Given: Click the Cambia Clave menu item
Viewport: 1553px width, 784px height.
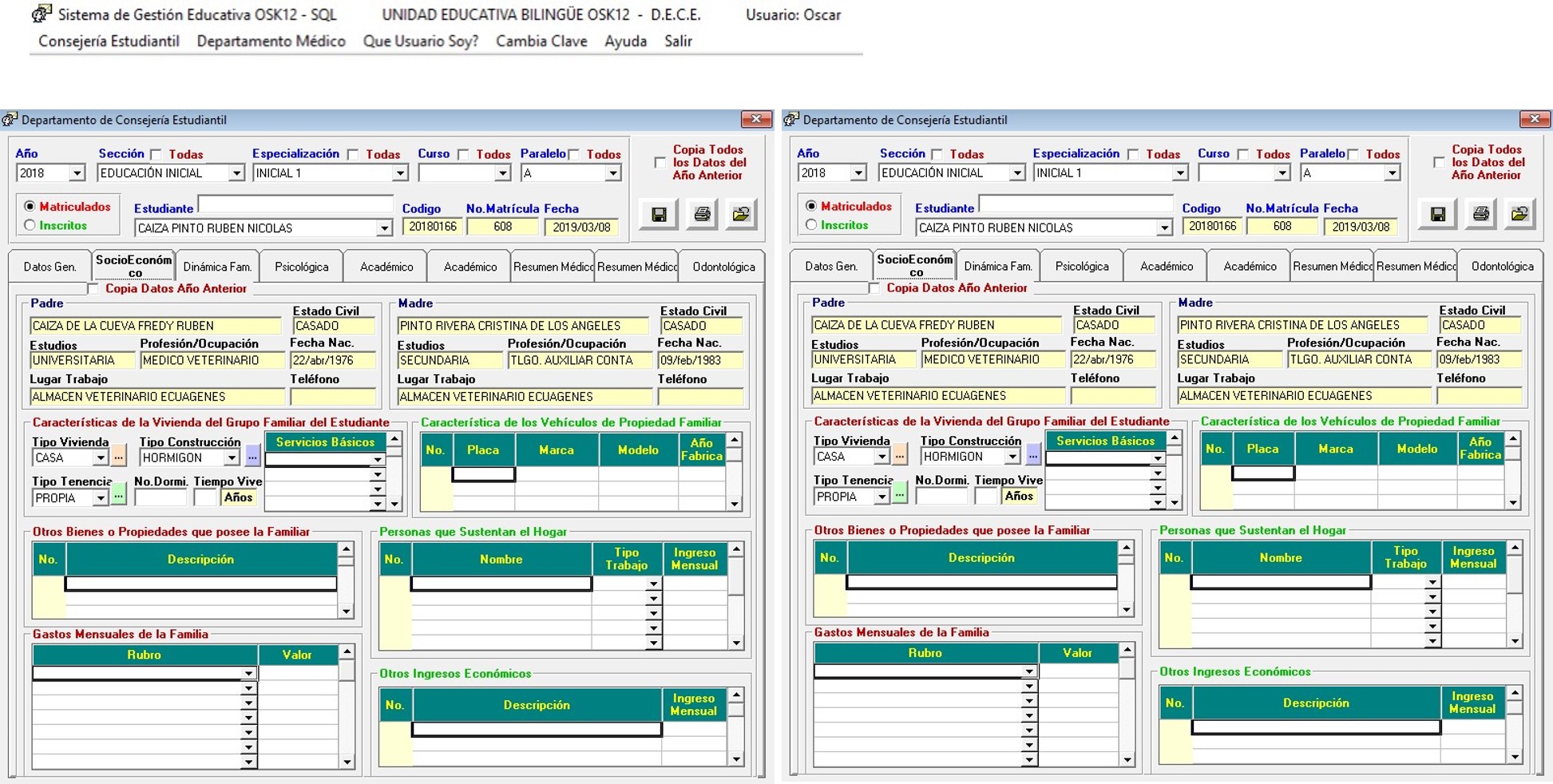Looking at the screenshot, I should coord(541,41).
